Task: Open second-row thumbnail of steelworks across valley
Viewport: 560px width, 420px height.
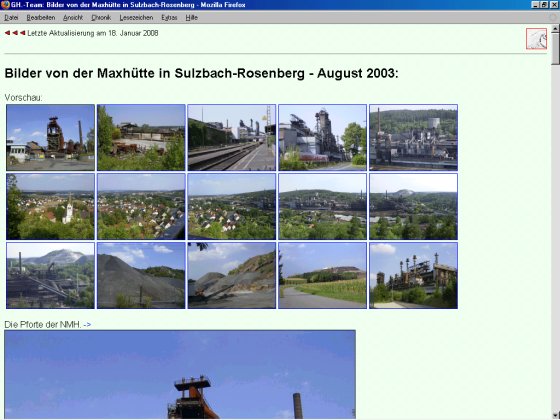Action: (x=322, y=206)
